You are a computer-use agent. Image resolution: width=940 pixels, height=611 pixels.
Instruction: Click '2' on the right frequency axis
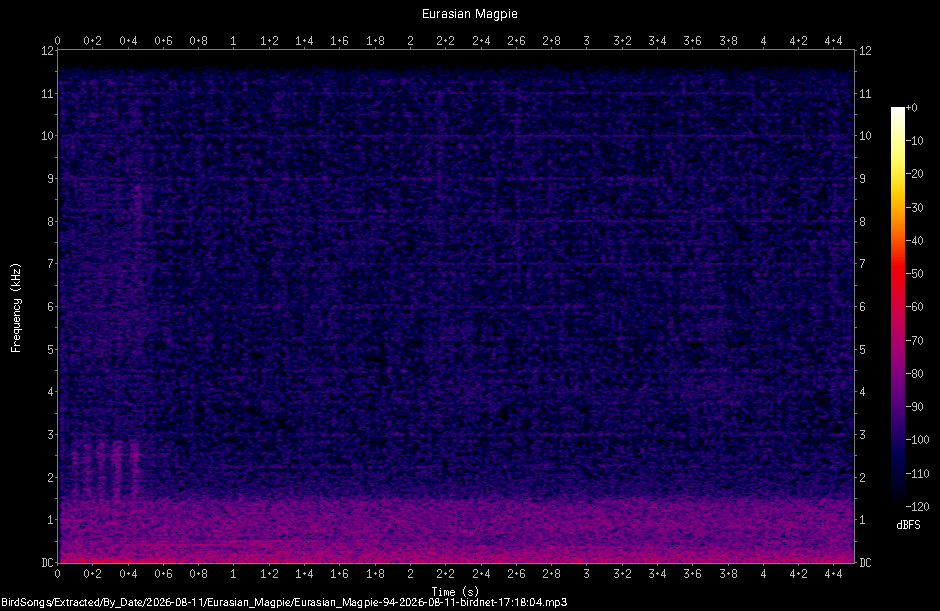863,477
